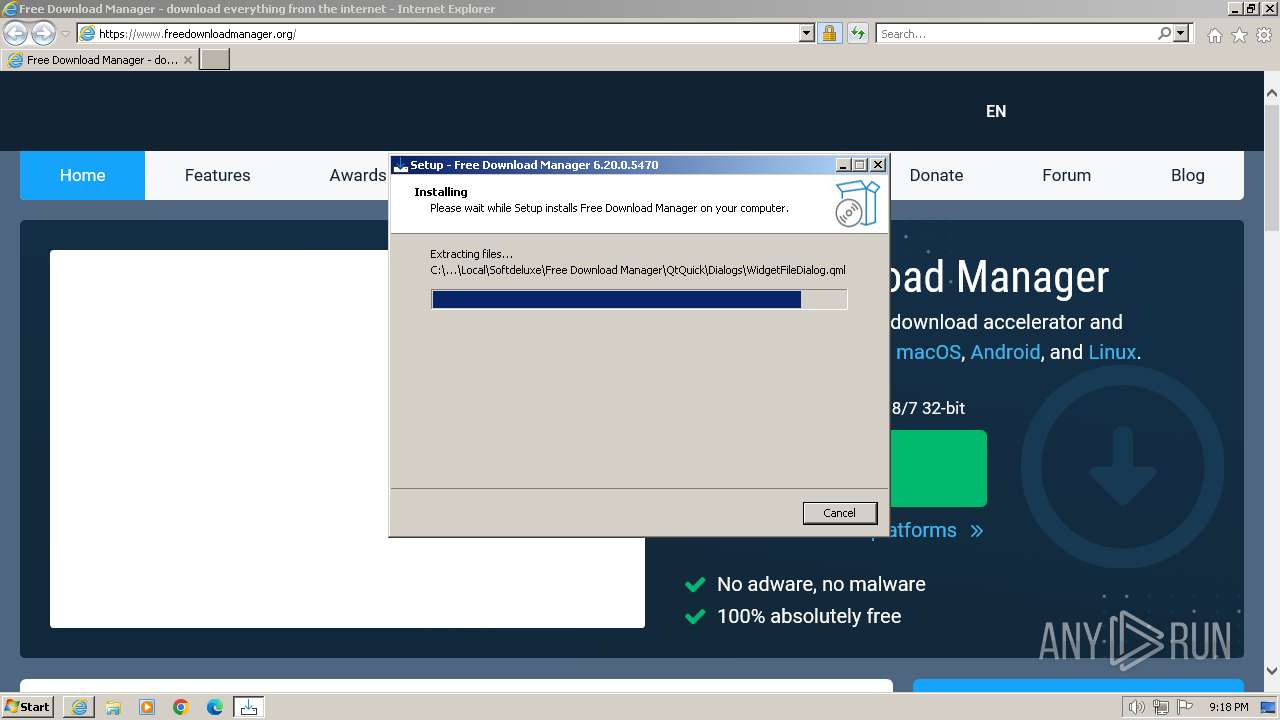Click scrollbar up arrow
Image resolution: width=1280 pixels, height=720 pixels.
click(1271, 93)
